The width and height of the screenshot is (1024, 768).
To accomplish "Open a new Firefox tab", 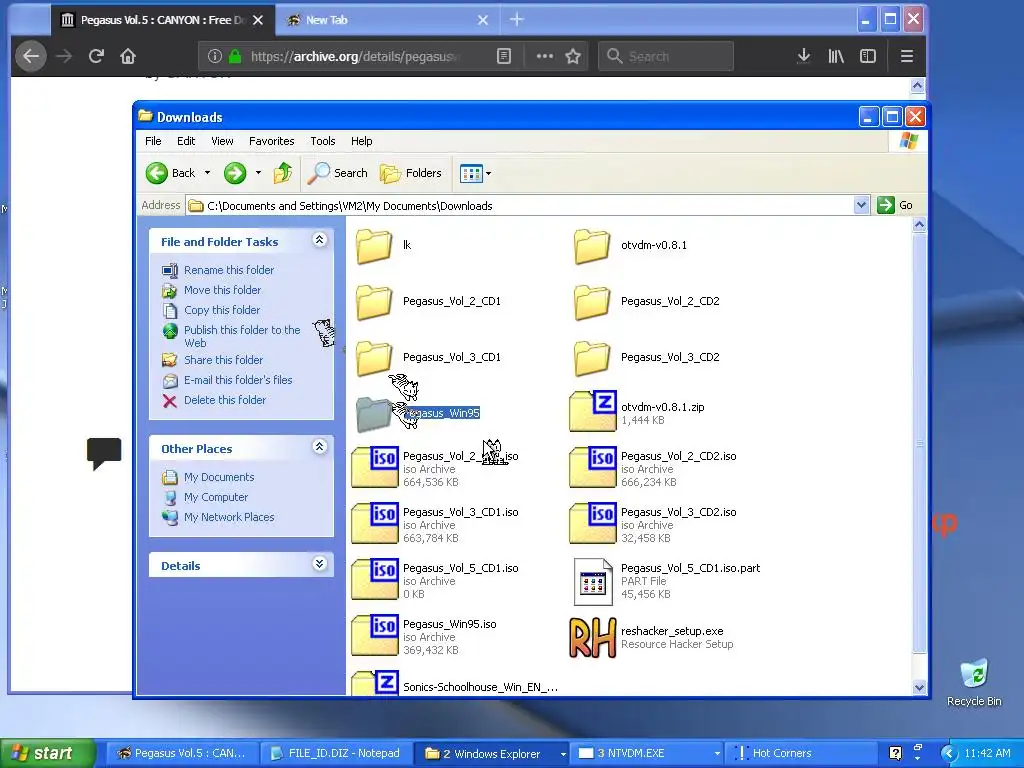I will (x=517, y=20).
